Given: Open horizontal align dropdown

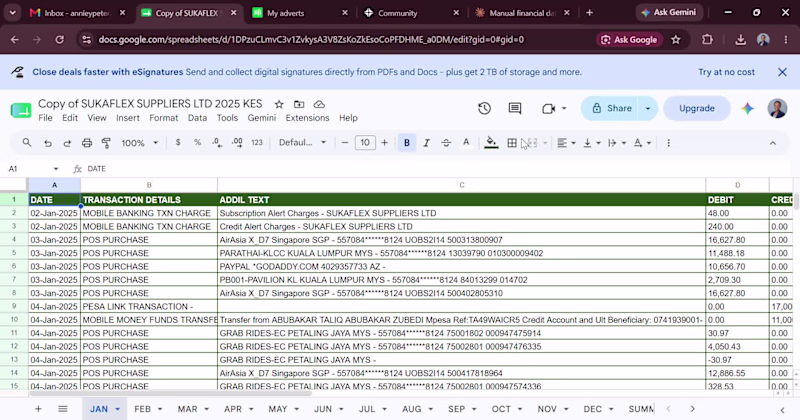Looking at the screenshot, I should (x=566, y=143).
